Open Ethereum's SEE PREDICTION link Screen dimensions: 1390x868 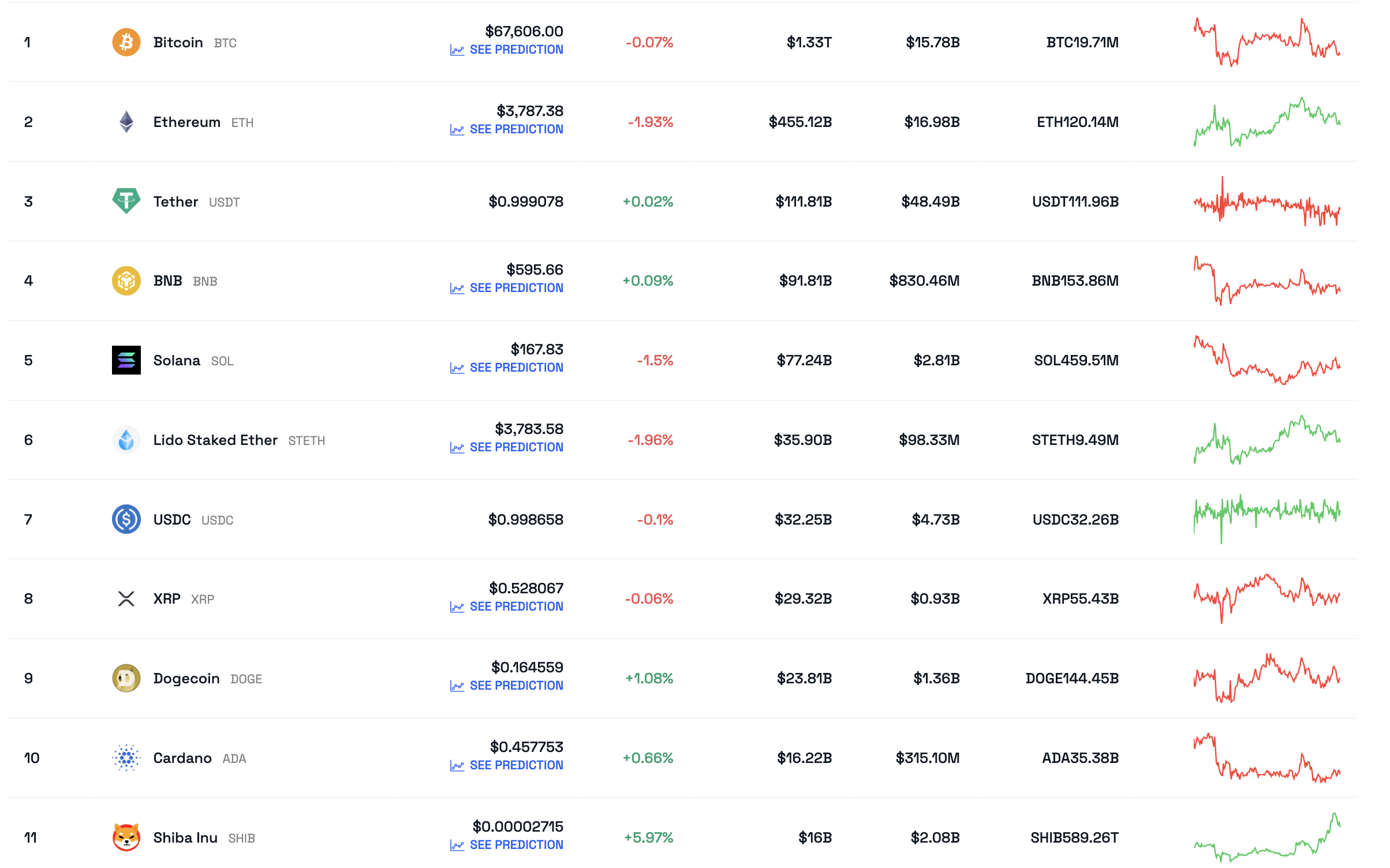(x=515, y=129)
